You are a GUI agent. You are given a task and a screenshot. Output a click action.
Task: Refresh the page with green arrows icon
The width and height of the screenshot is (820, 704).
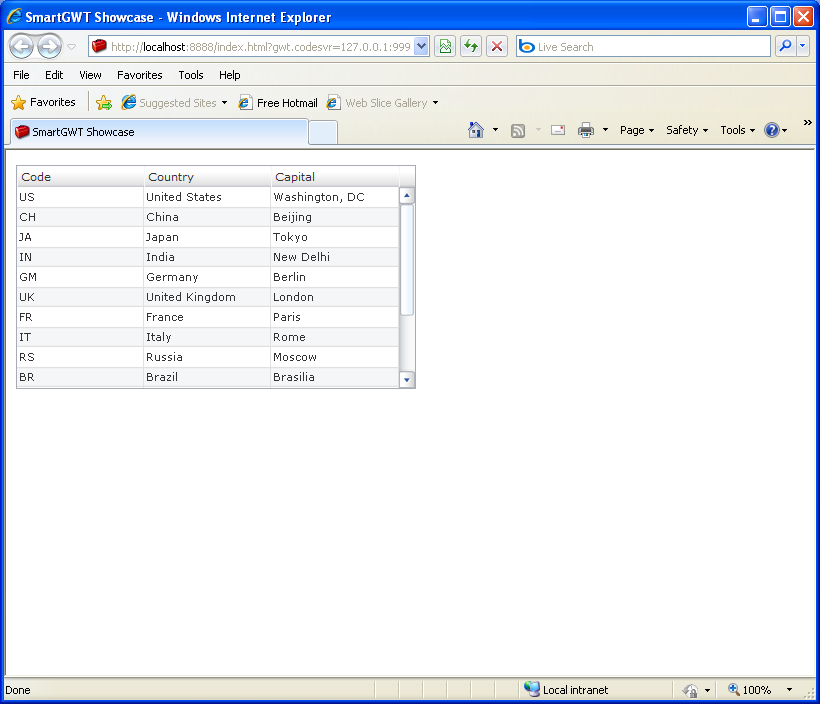[x=471, y=47]
